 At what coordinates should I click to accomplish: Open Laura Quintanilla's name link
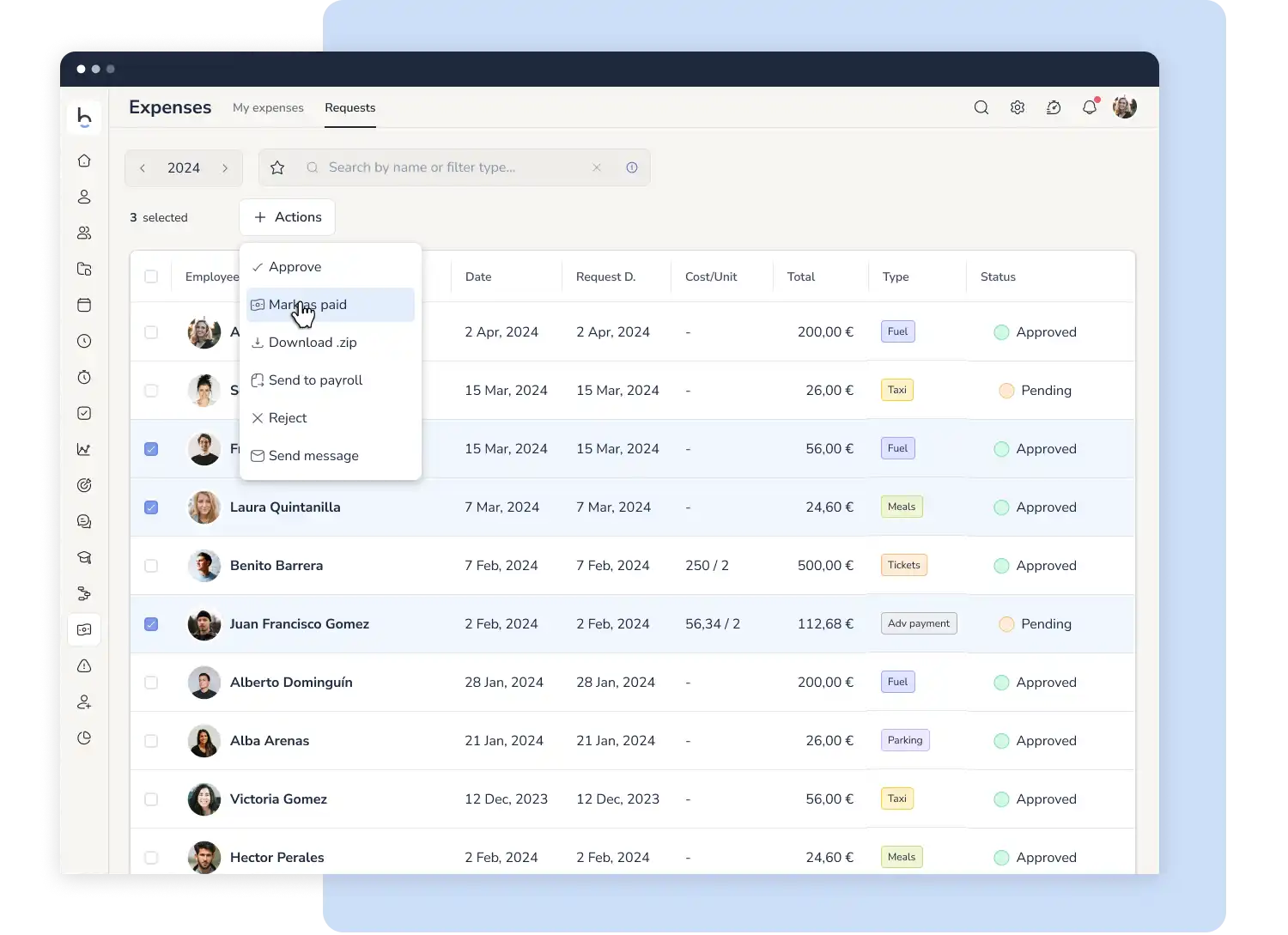285,507
